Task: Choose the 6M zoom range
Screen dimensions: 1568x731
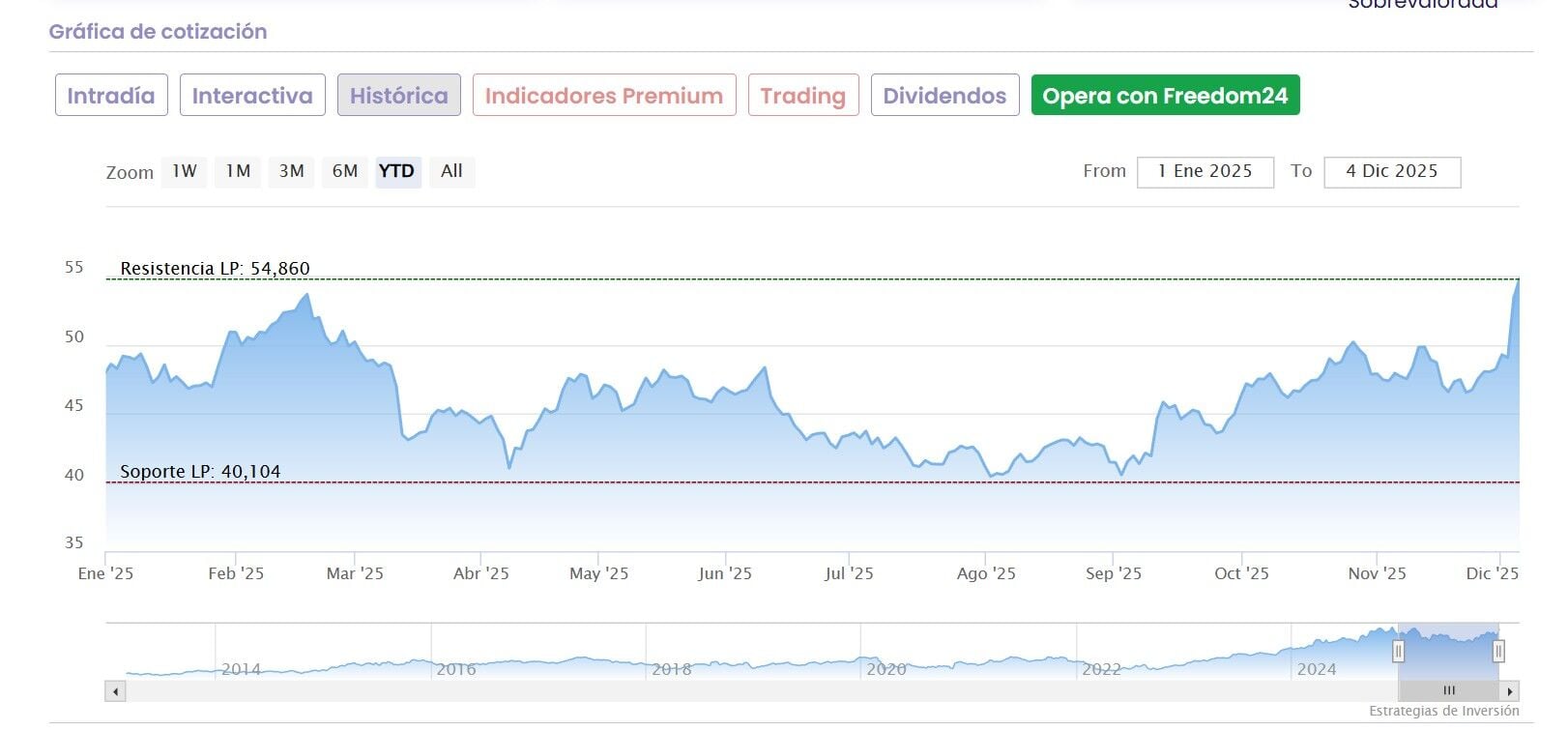Action: tap(344, 171)
